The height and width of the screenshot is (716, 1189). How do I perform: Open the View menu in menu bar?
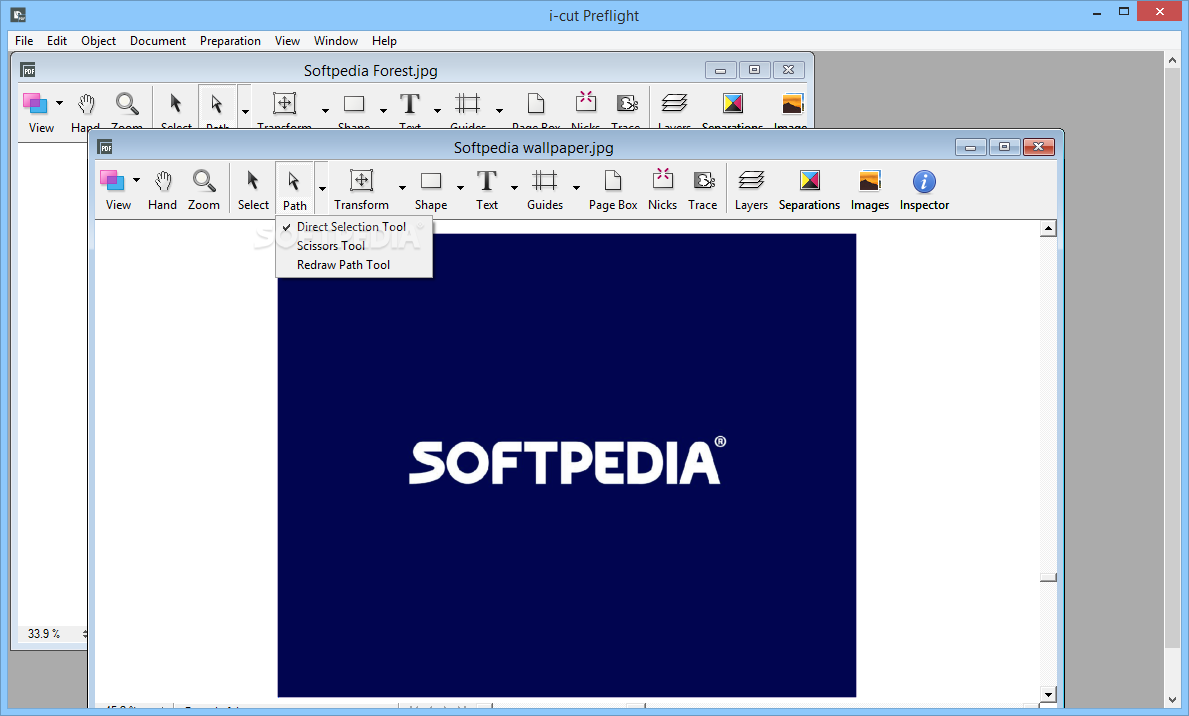(x=287, y=41)
